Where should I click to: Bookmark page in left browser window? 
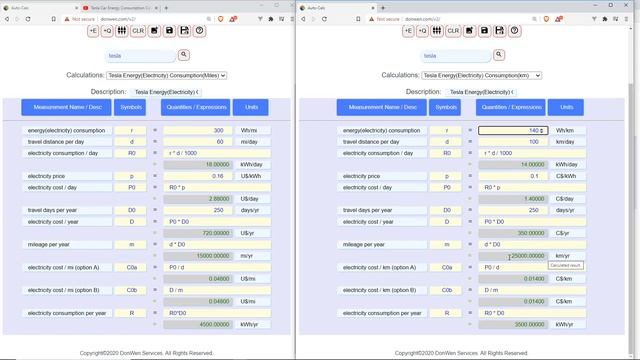point(53,19)
